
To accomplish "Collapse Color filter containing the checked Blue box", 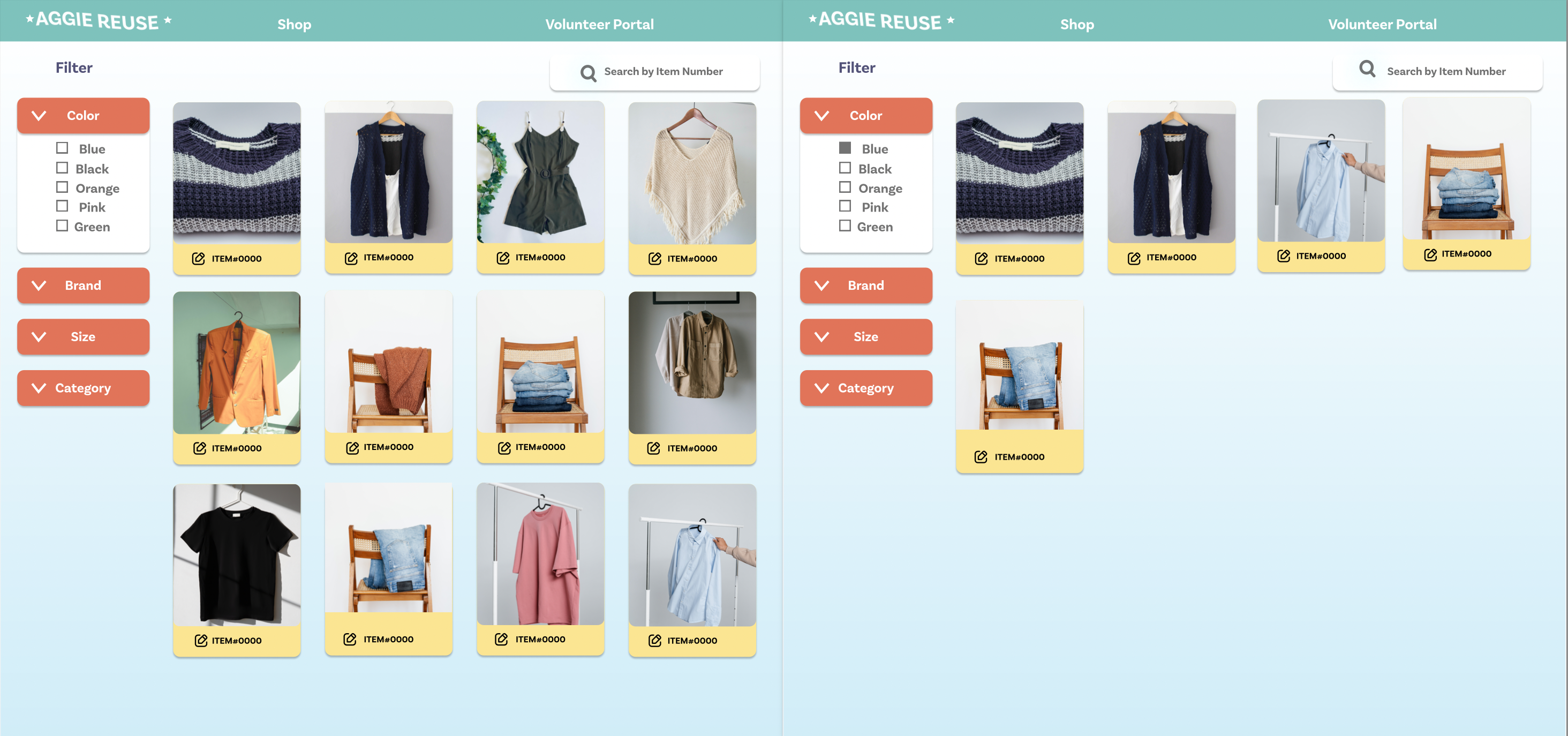I will click(865, 116).
